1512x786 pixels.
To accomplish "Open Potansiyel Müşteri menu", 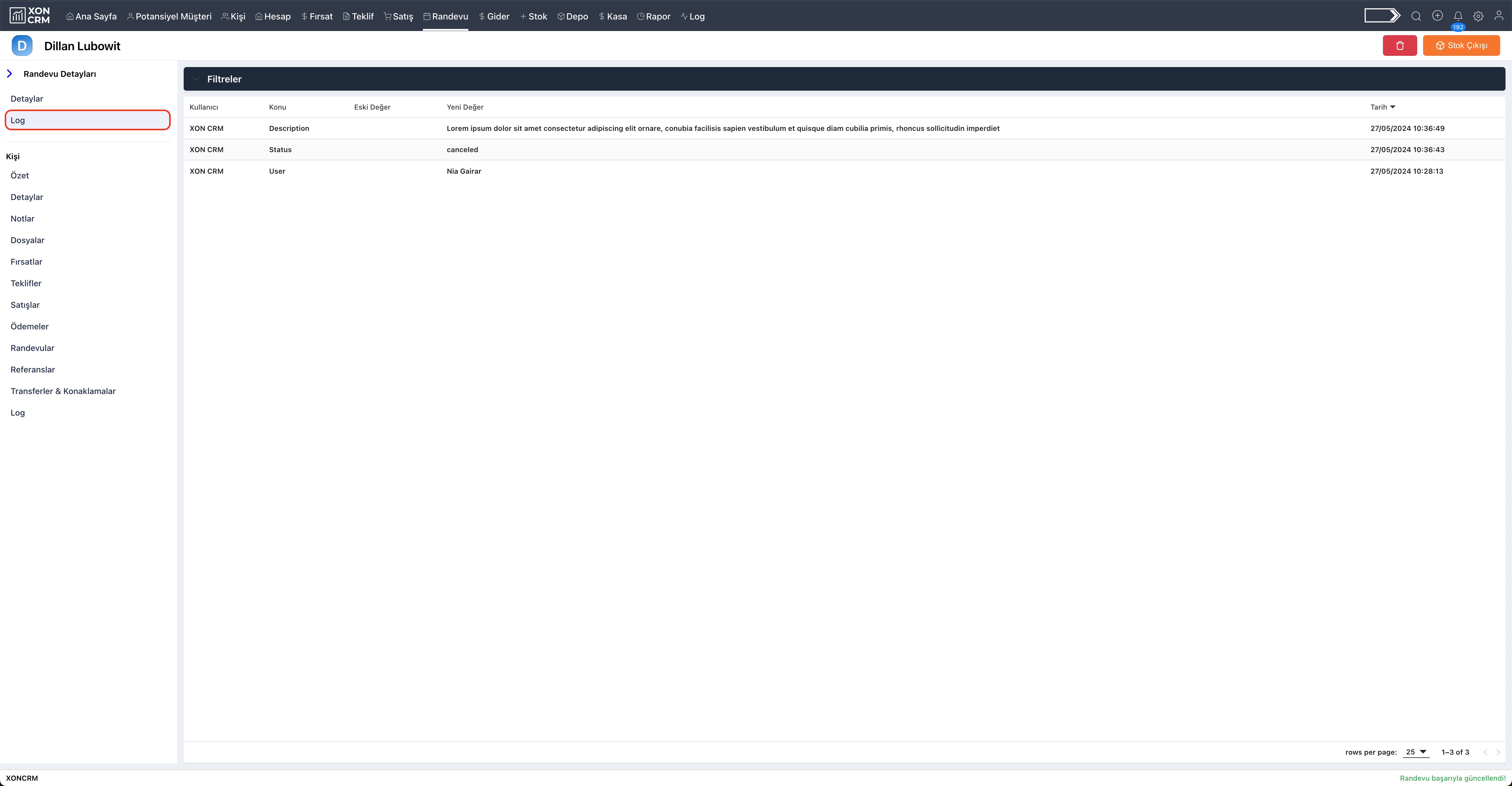I will 169,17.
